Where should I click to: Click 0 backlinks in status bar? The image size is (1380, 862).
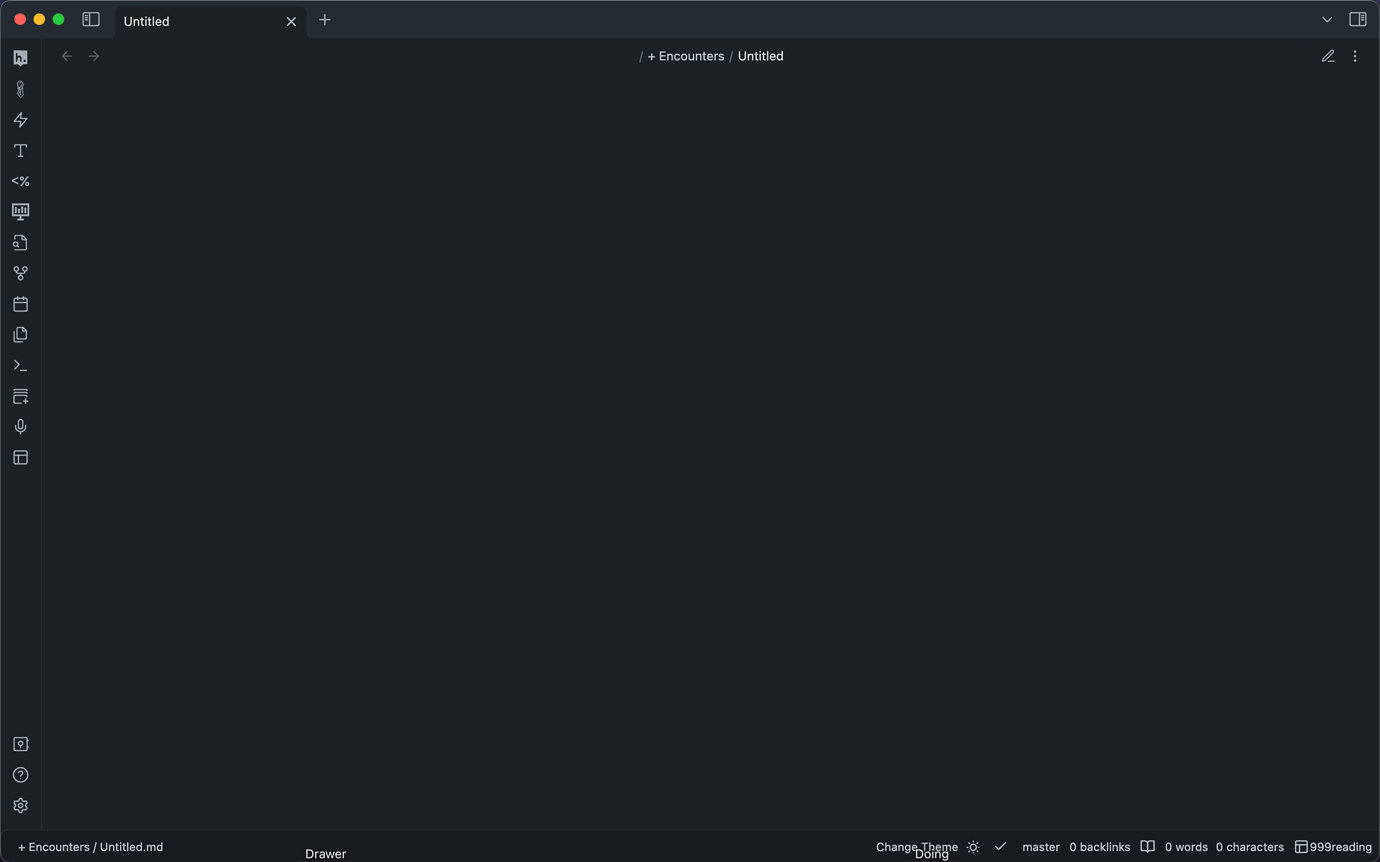click(1099, 847)
